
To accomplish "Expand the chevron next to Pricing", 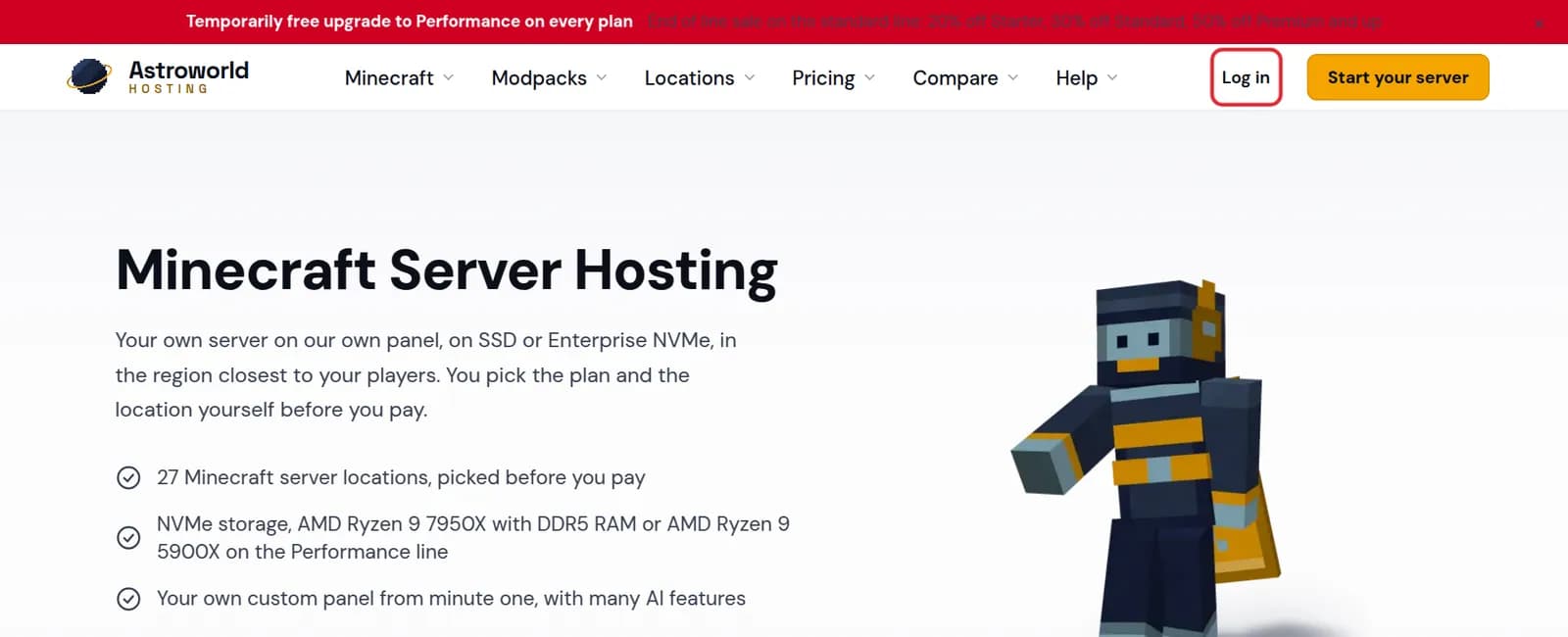I will [869, 77].
